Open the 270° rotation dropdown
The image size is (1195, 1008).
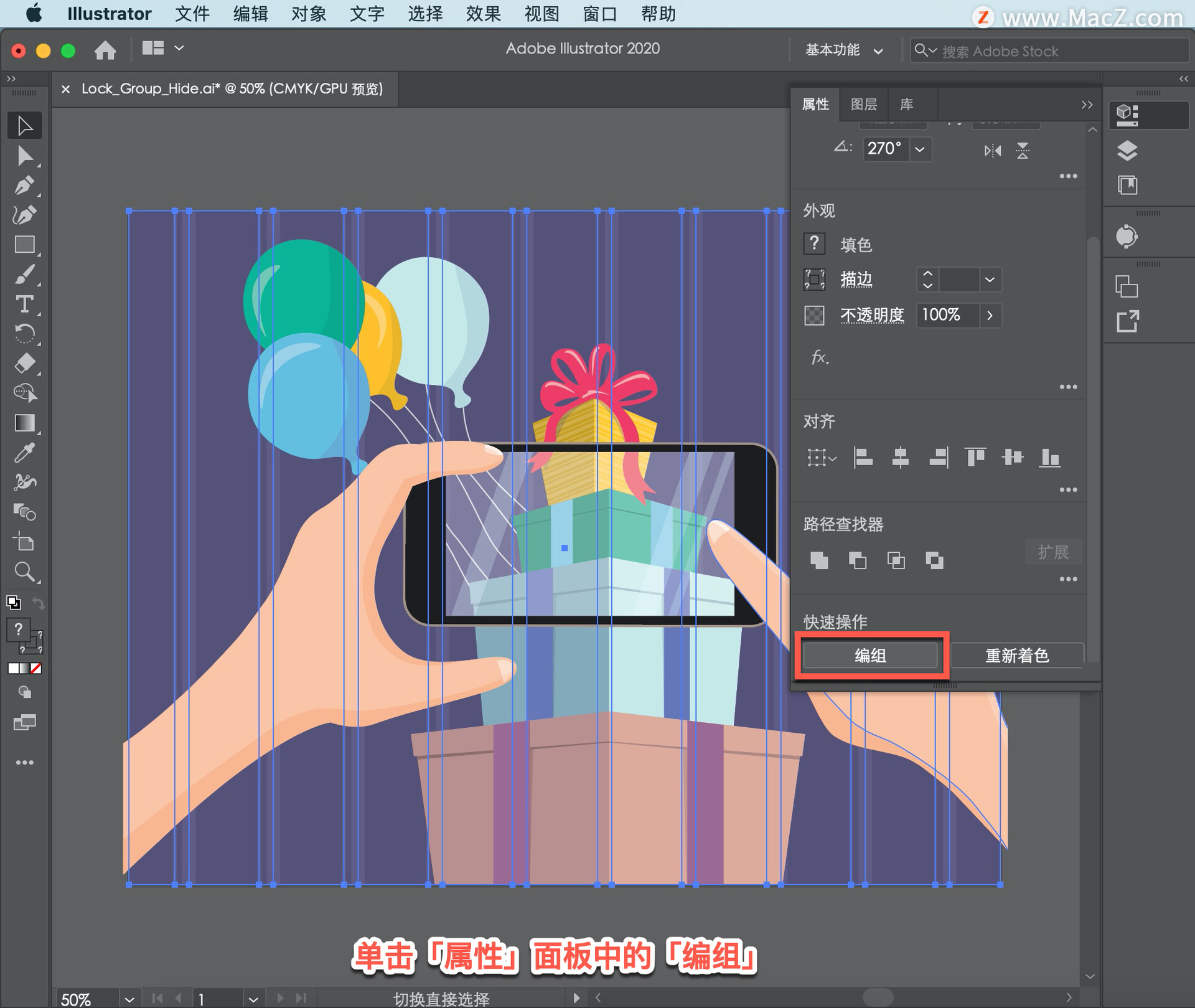(x=920, y=149)
